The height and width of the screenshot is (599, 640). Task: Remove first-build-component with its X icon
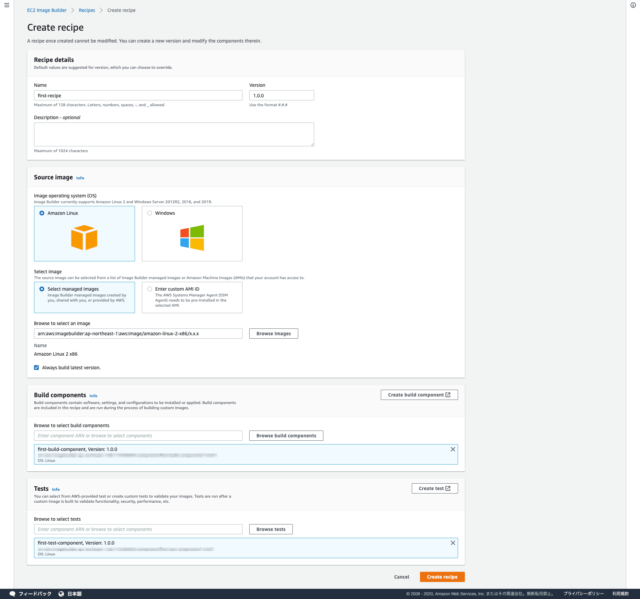[453, 449]
